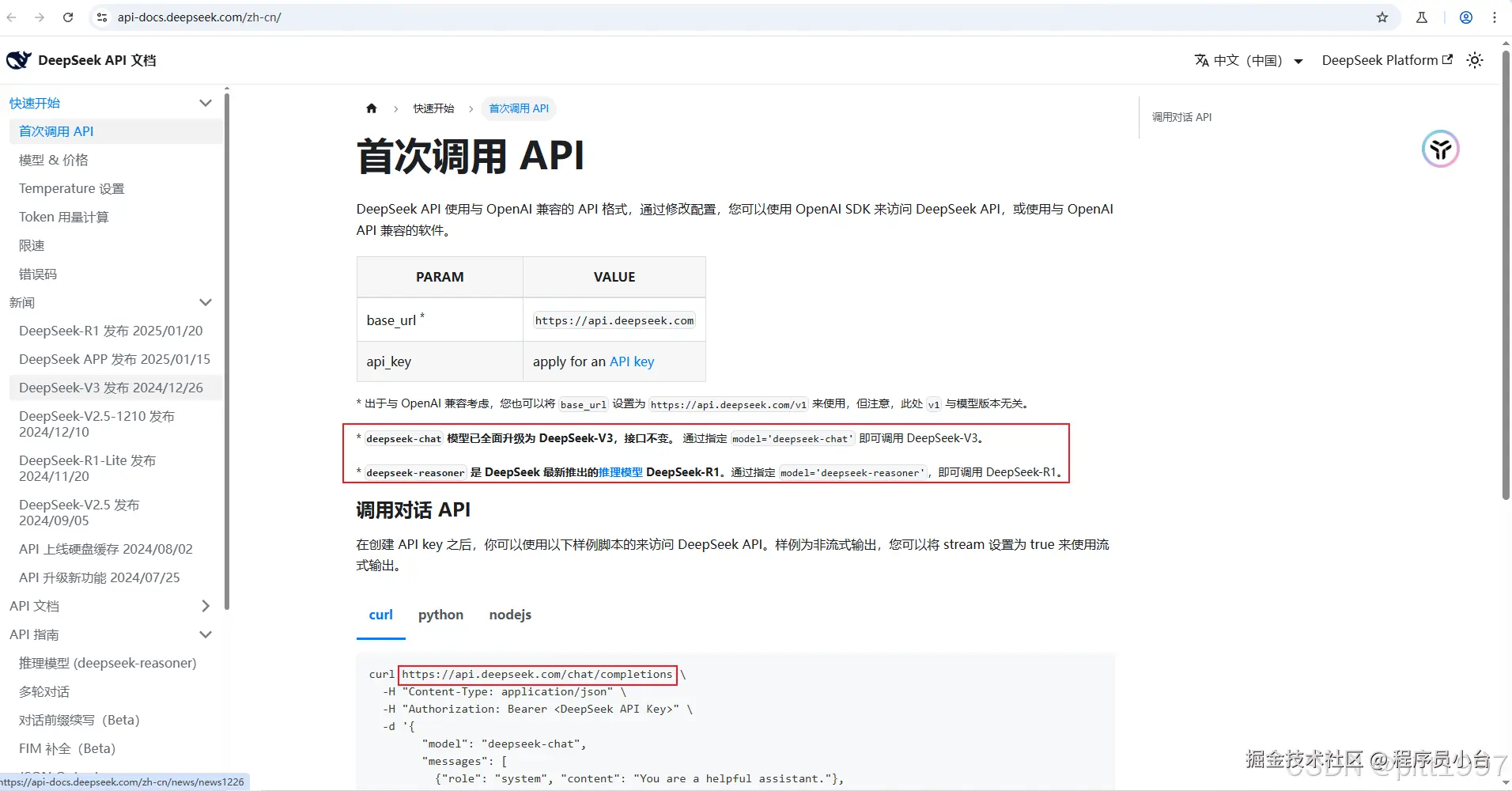Viewport: 1512px width, 791px height.
Task: Click the DeepSeek Platform external link
Action: pyautogui.click(x=1387, y=60)
